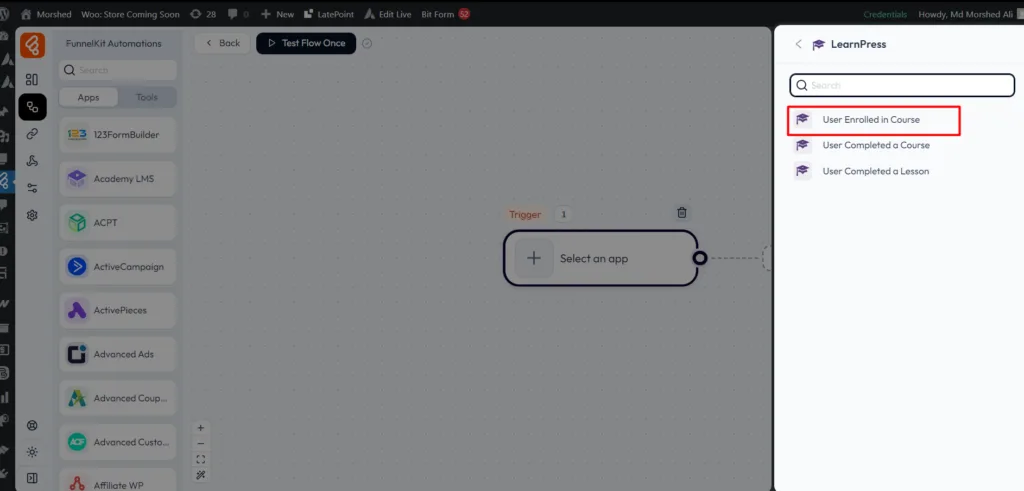Click the FunnelKit Automations title

[x=114, y=44]
